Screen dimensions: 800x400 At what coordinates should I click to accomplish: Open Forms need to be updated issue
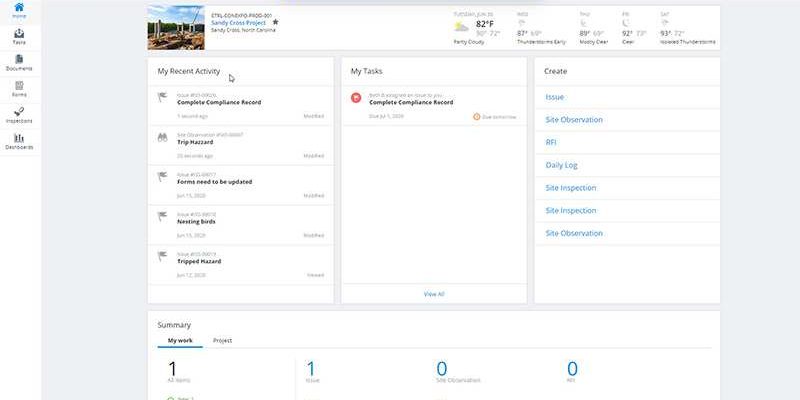tap(214, 182)
